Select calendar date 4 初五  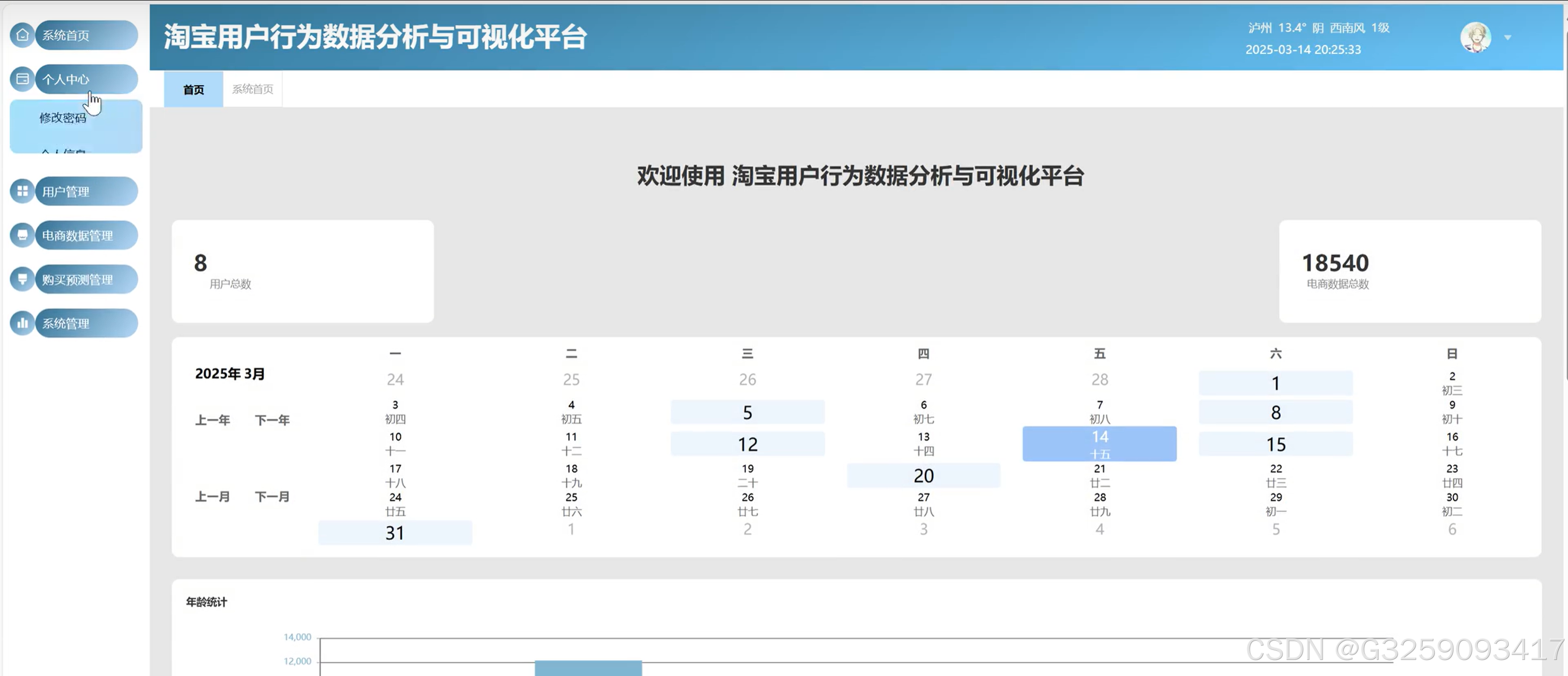[571, 412]
